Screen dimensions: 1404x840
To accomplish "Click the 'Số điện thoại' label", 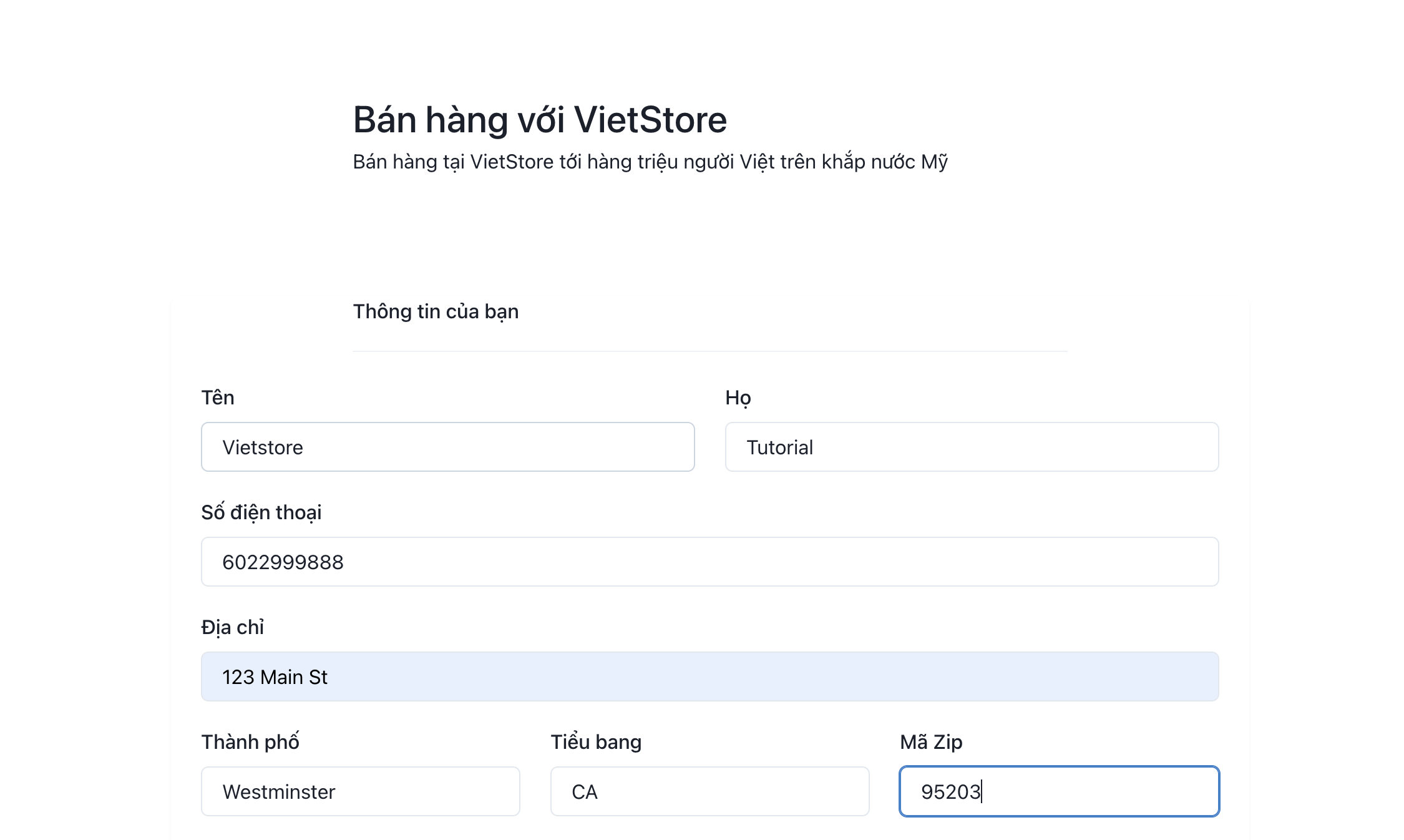I will click(x=261, y=512).
